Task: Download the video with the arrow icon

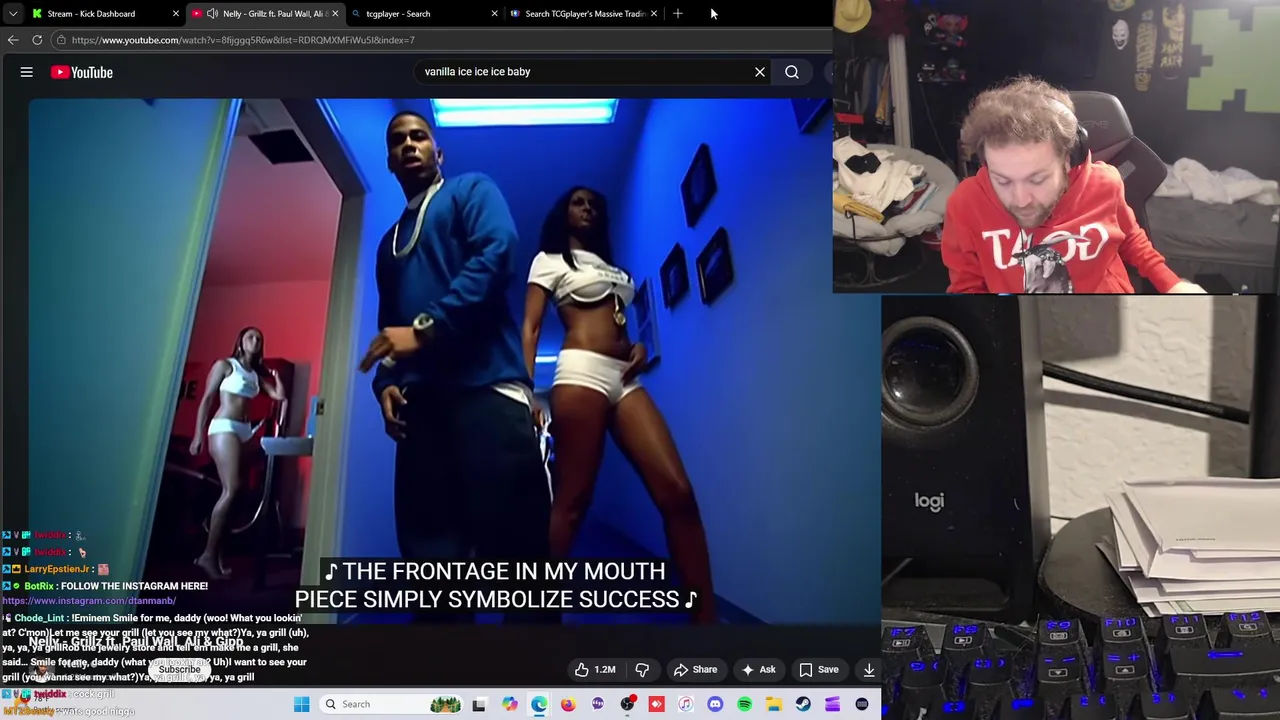Action: point(869,670)
